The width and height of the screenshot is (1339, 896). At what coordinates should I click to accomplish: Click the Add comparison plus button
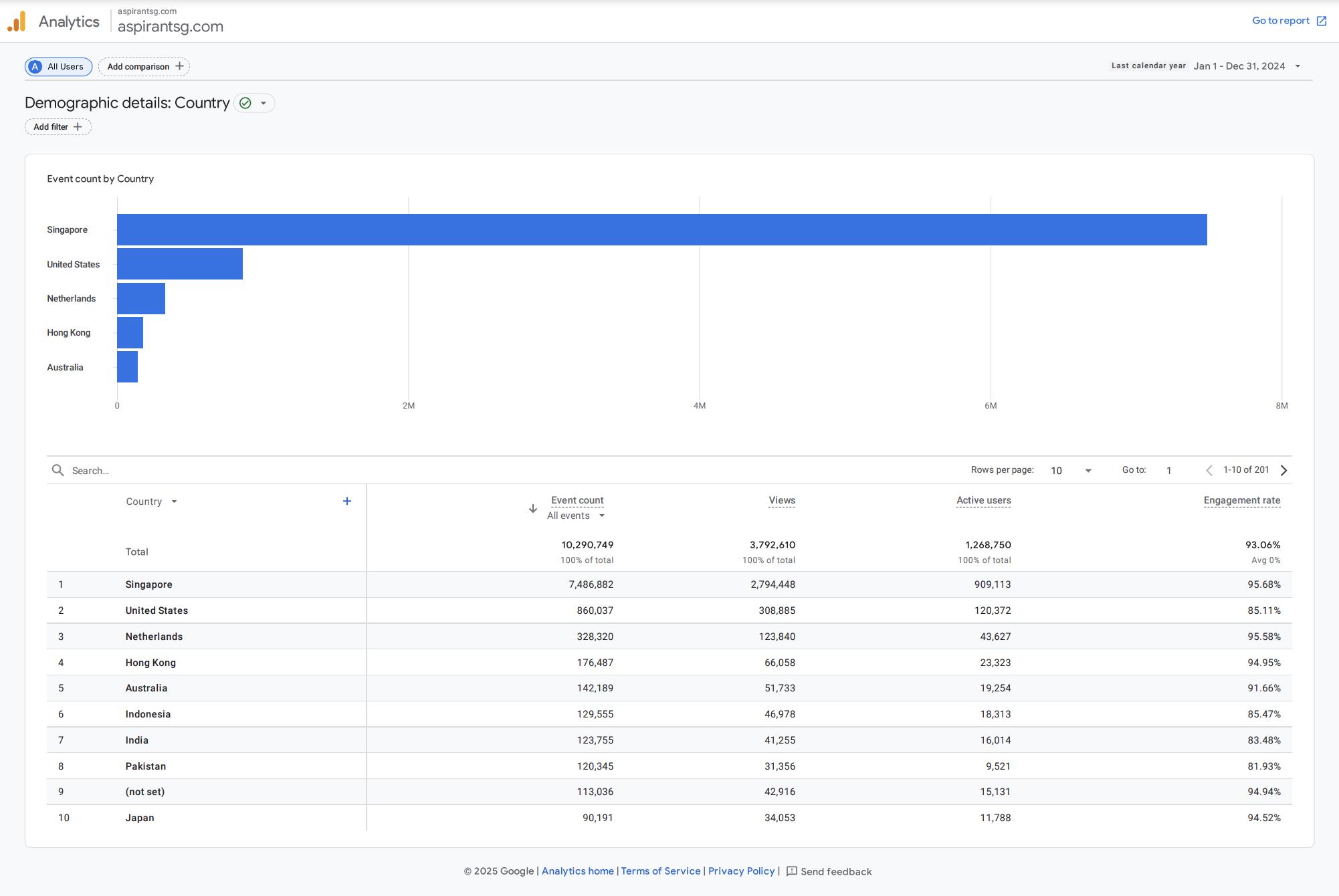coord(179,66)
